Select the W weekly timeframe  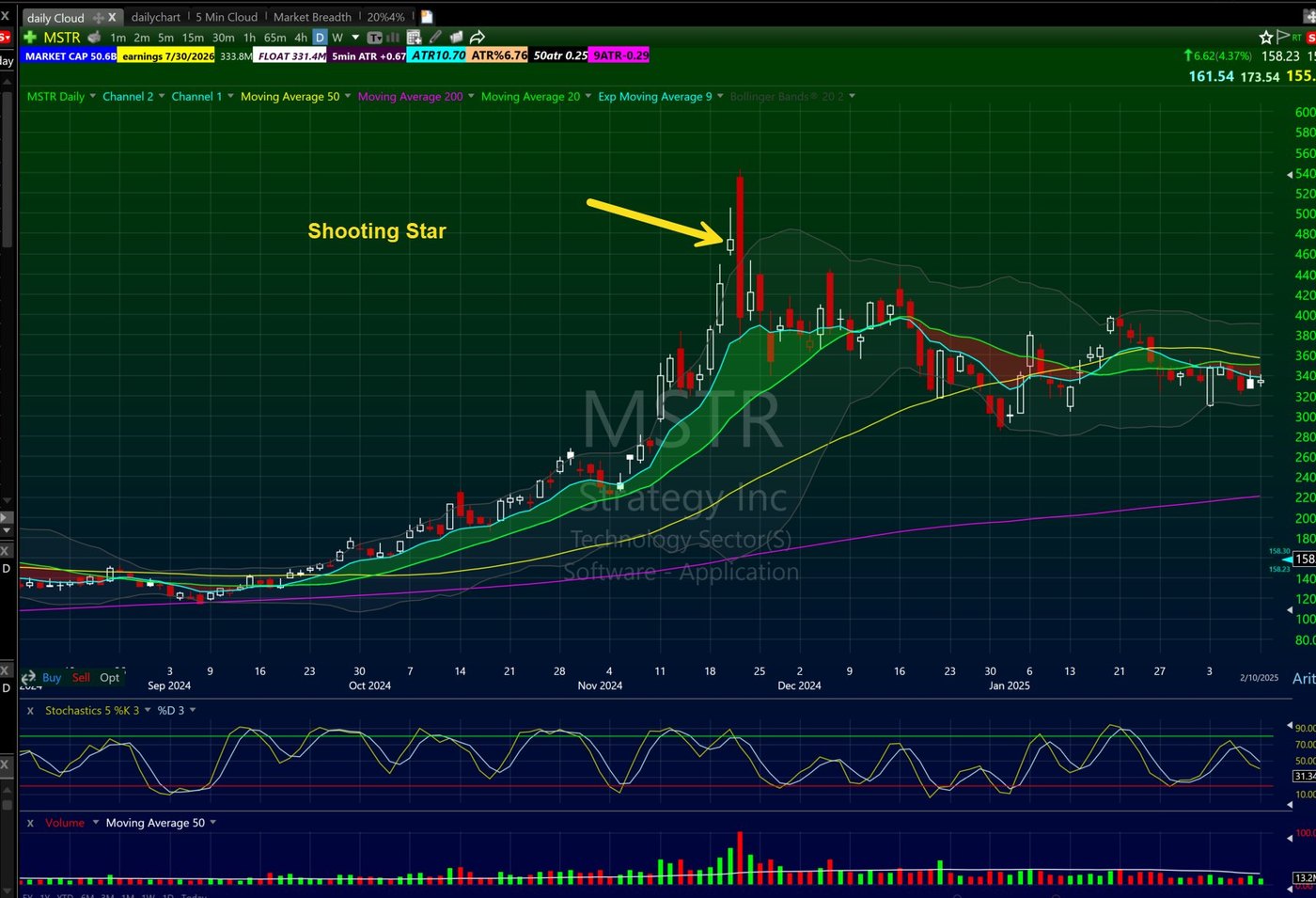(337, 38)
